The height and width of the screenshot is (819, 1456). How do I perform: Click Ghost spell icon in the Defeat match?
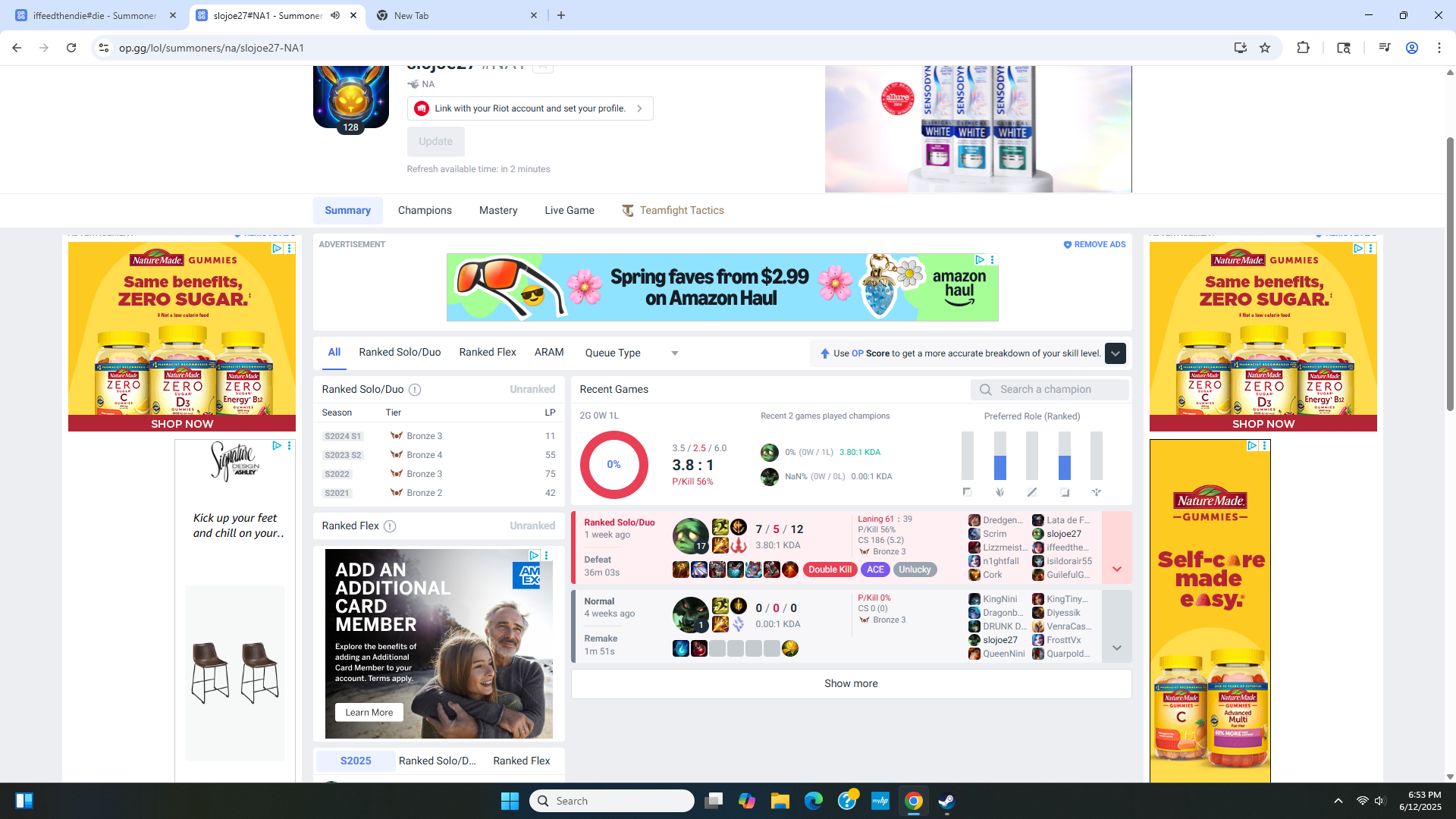[720, 527]
